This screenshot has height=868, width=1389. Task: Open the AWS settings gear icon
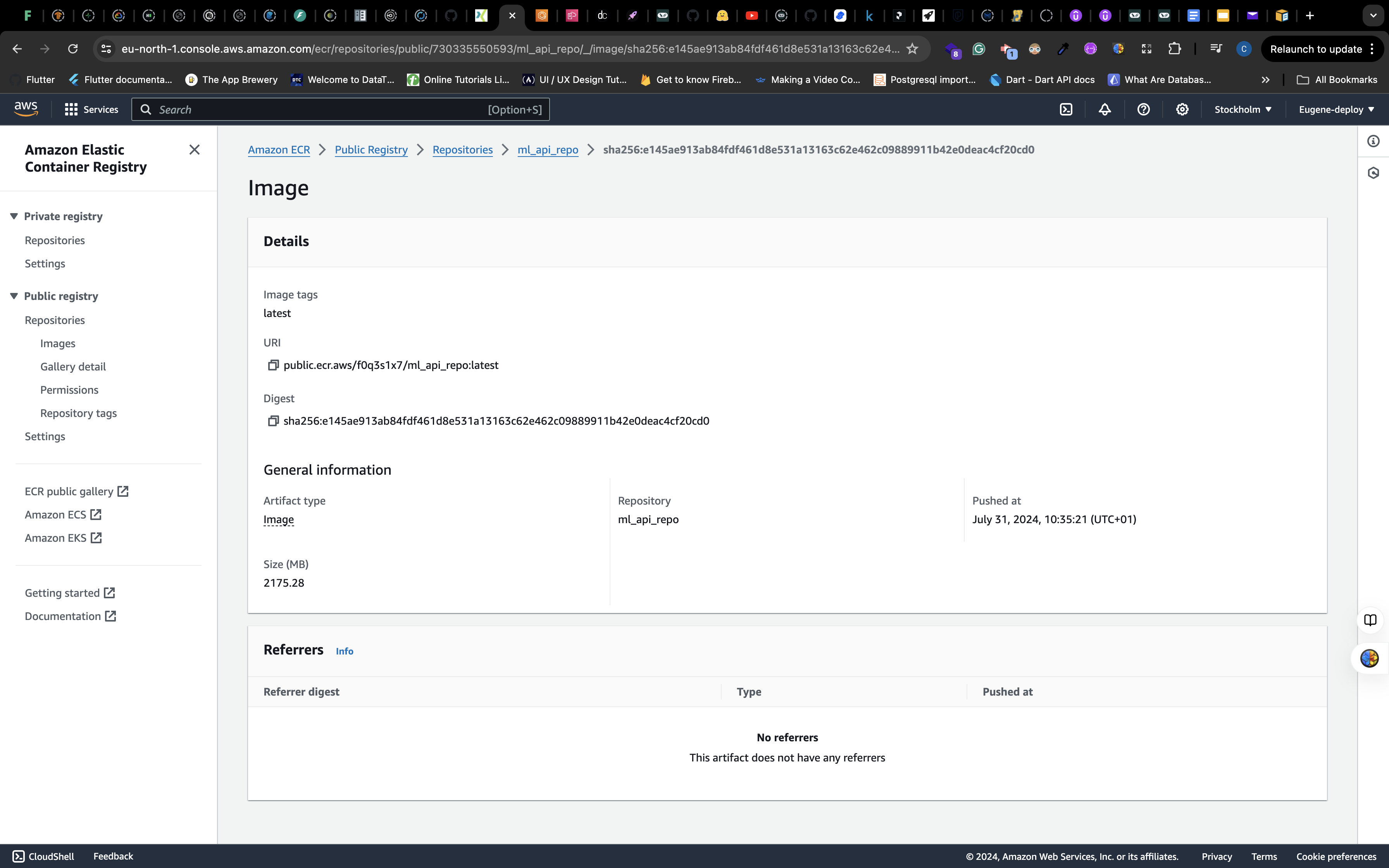click(1182, 110)
